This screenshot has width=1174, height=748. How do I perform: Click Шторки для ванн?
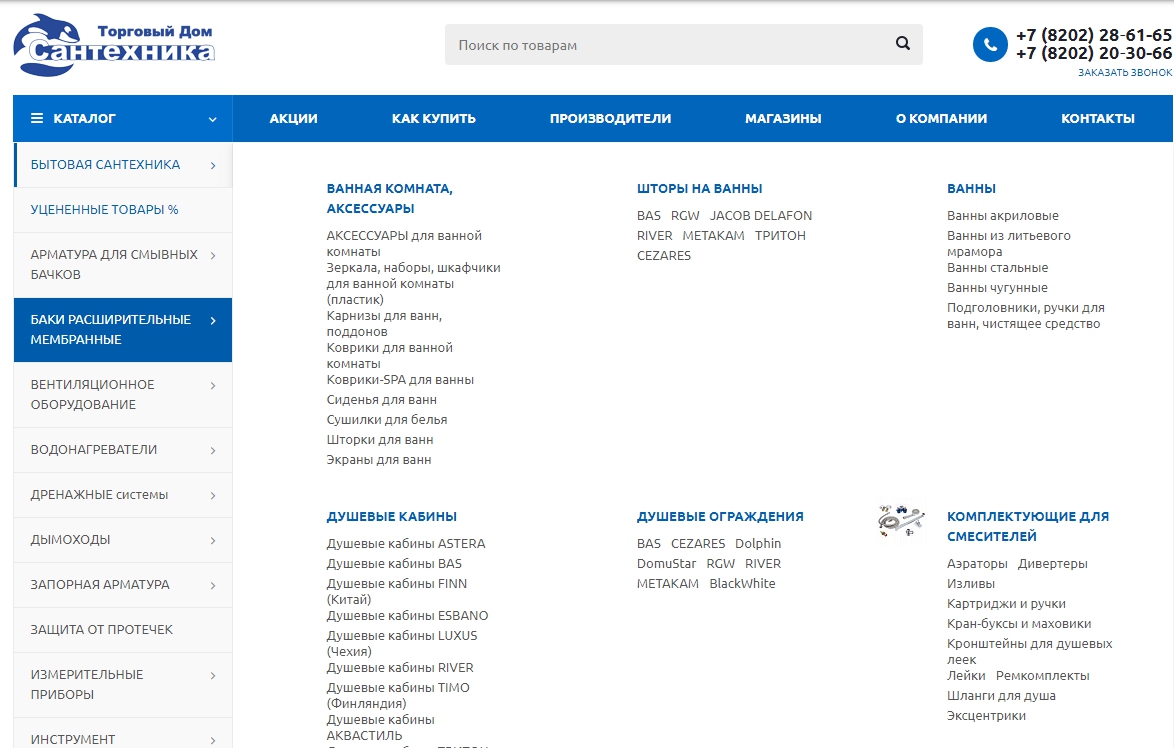(x=380, y=440)
